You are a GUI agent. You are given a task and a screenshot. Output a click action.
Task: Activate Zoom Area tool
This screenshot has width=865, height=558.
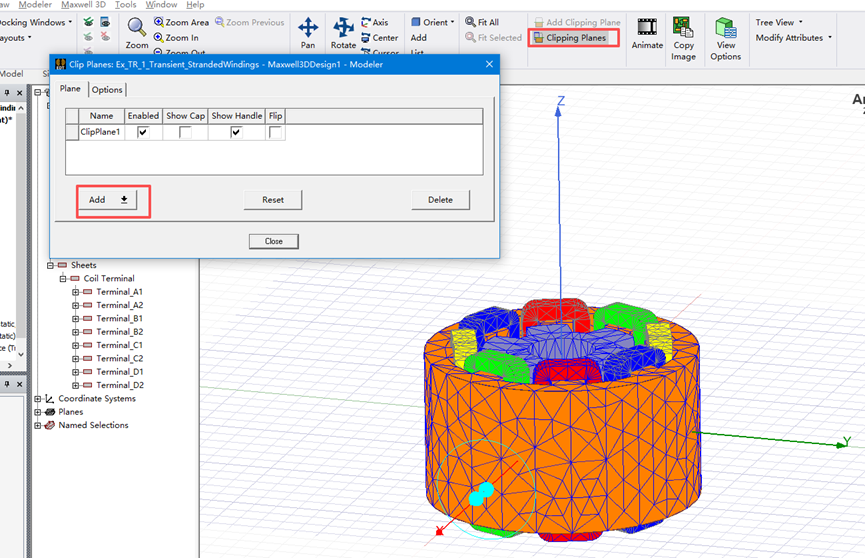tap(181, 22)
